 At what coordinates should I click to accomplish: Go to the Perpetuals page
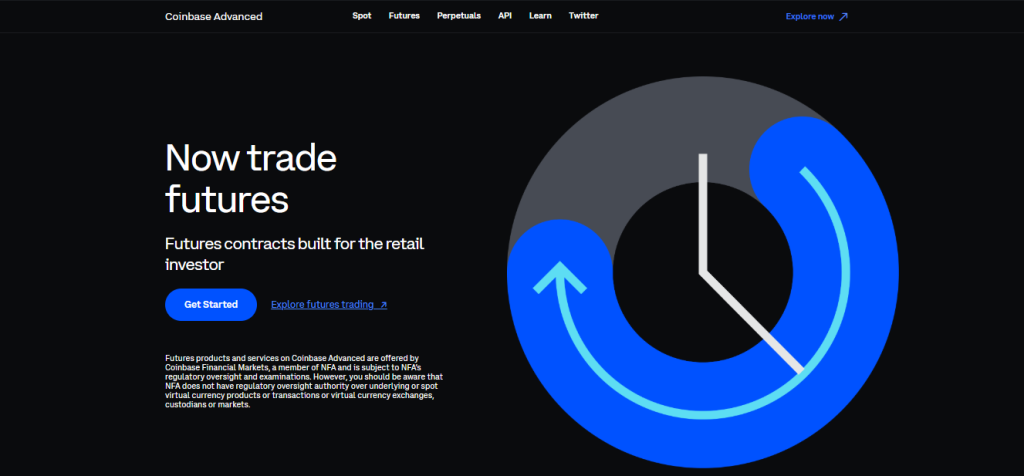(459, 16)
